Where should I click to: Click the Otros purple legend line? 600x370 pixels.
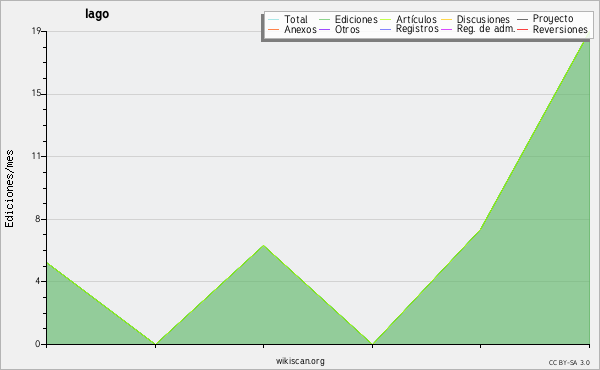point(324,29)
